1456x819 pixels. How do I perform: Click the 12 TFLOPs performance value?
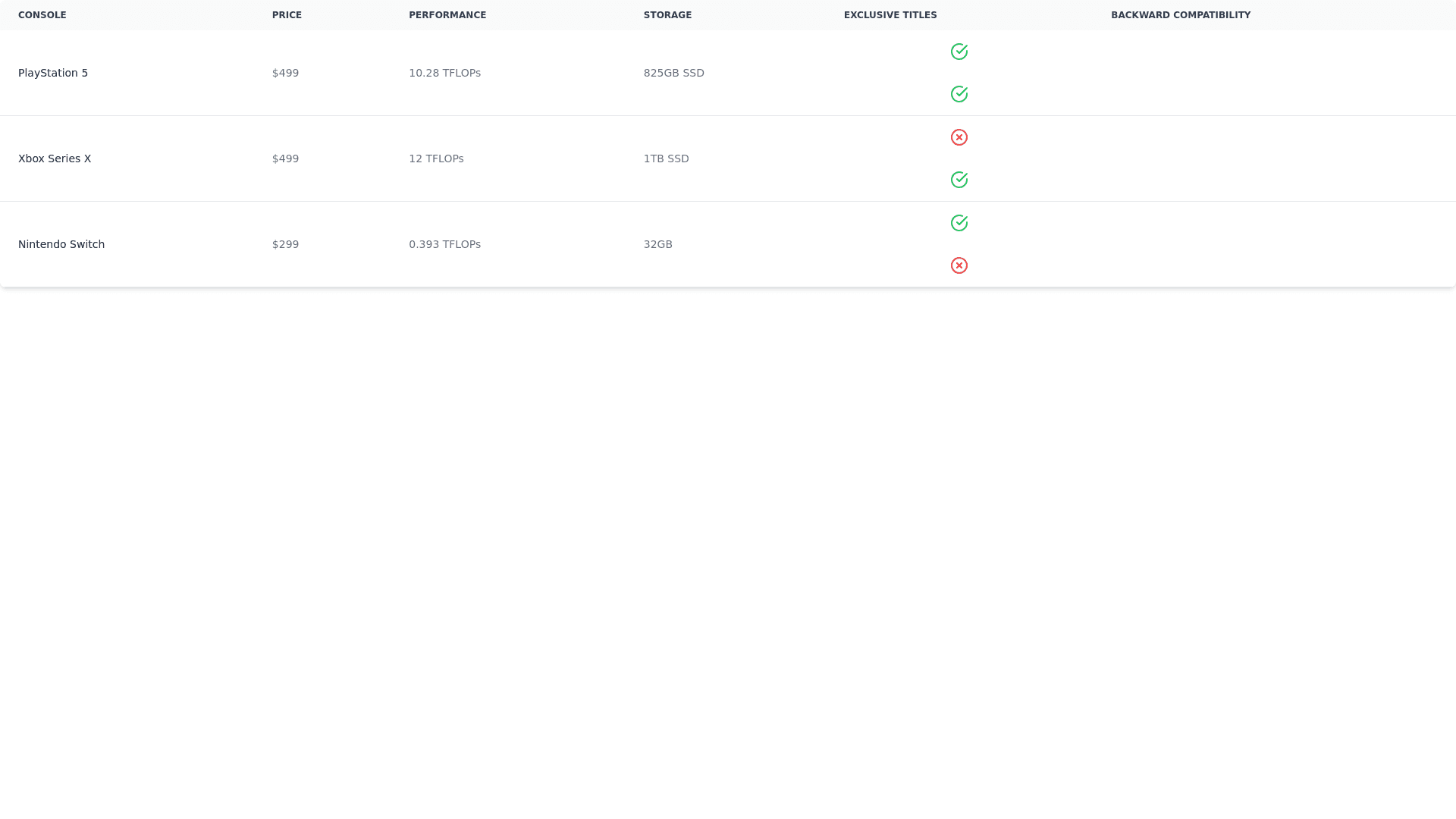[x=436, y=158]
